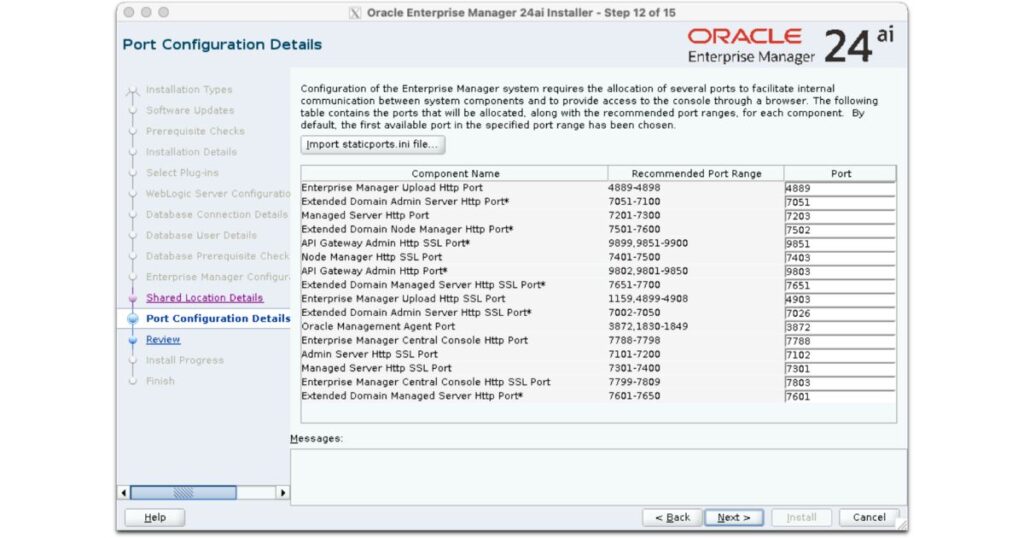Viewport: 1024px width, 538px height.
Task: Click the Component Name column header
Action: tap(455, 173)
